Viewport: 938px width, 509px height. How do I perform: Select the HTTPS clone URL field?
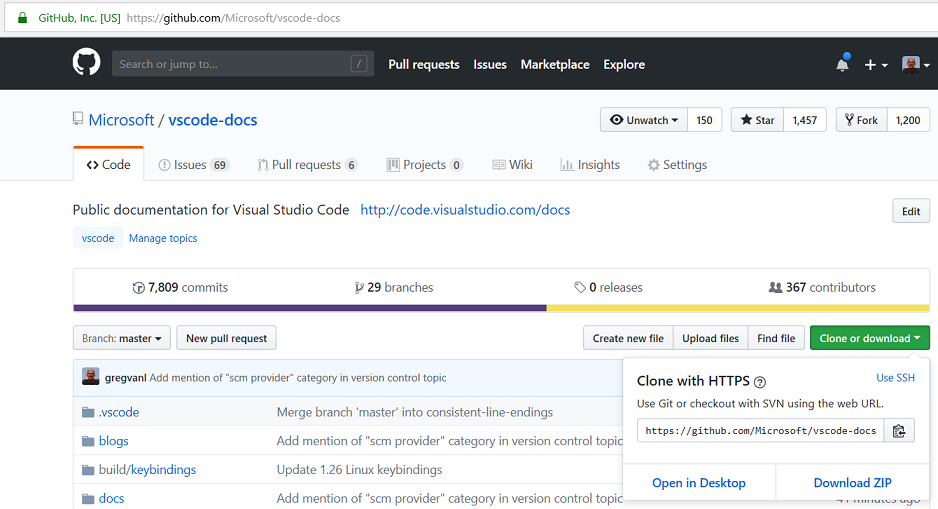[x=760, y=431]
